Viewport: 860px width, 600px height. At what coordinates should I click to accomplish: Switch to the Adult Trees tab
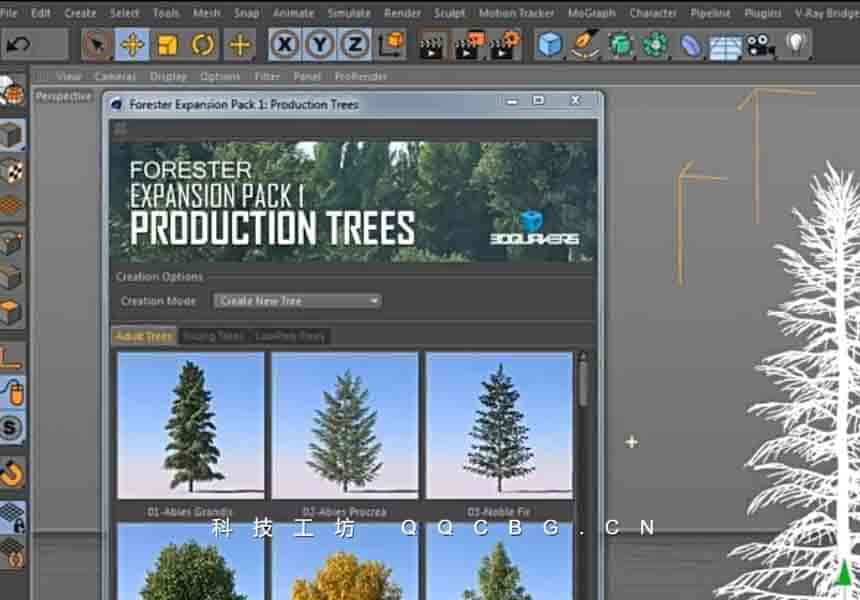point(144,336)
